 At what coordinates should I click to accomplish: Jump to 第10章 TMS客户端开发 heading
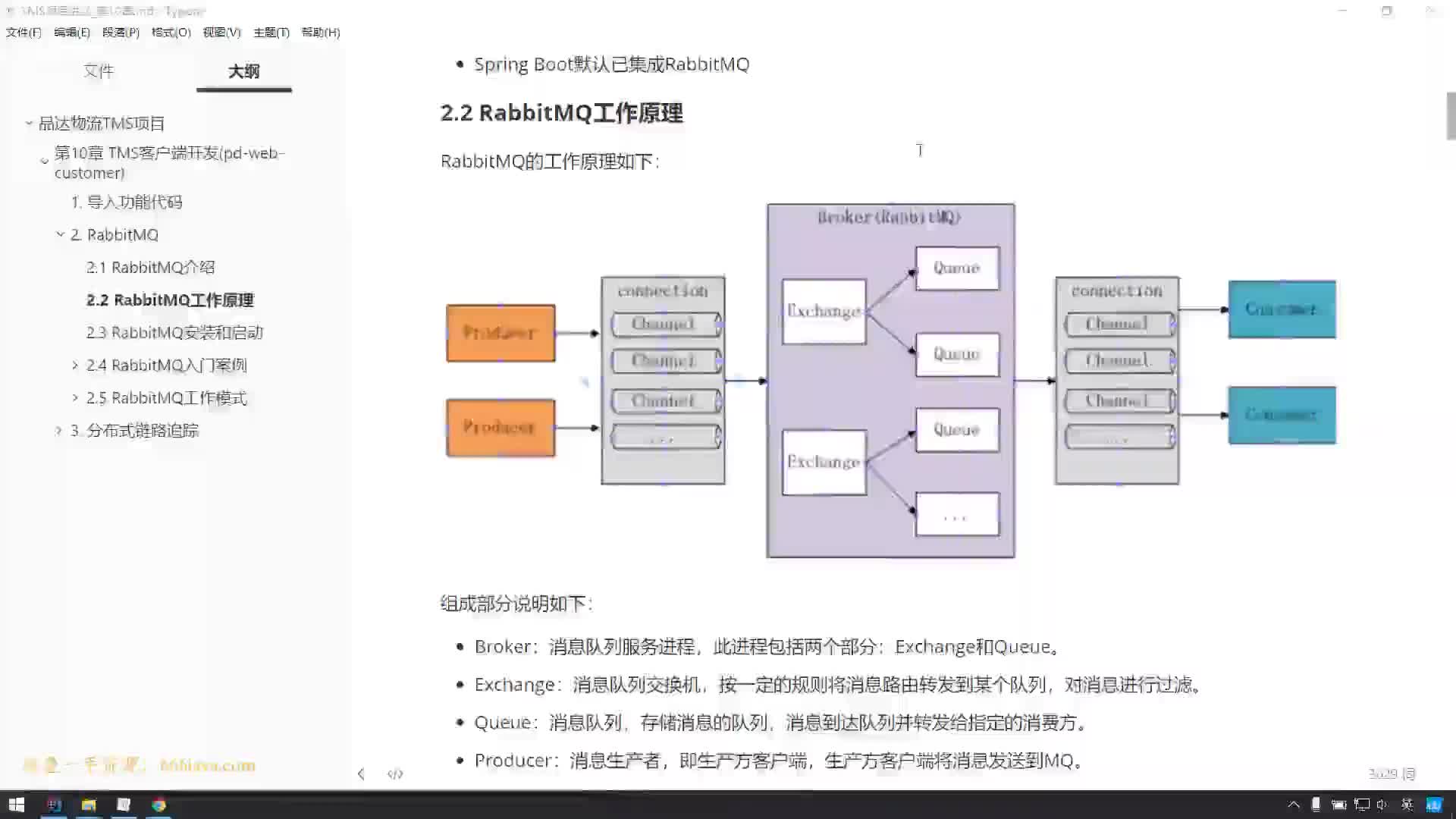click(x=169, y=162)
